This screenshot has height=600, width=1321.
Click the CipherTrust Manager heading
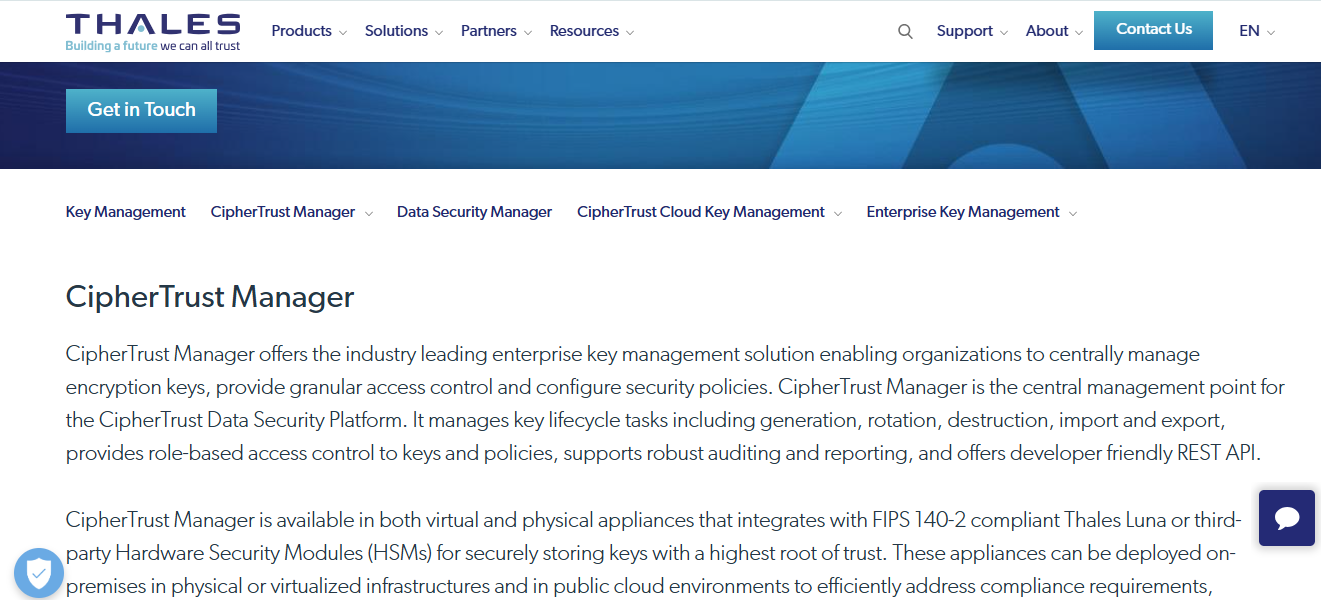tap(210, 297)
